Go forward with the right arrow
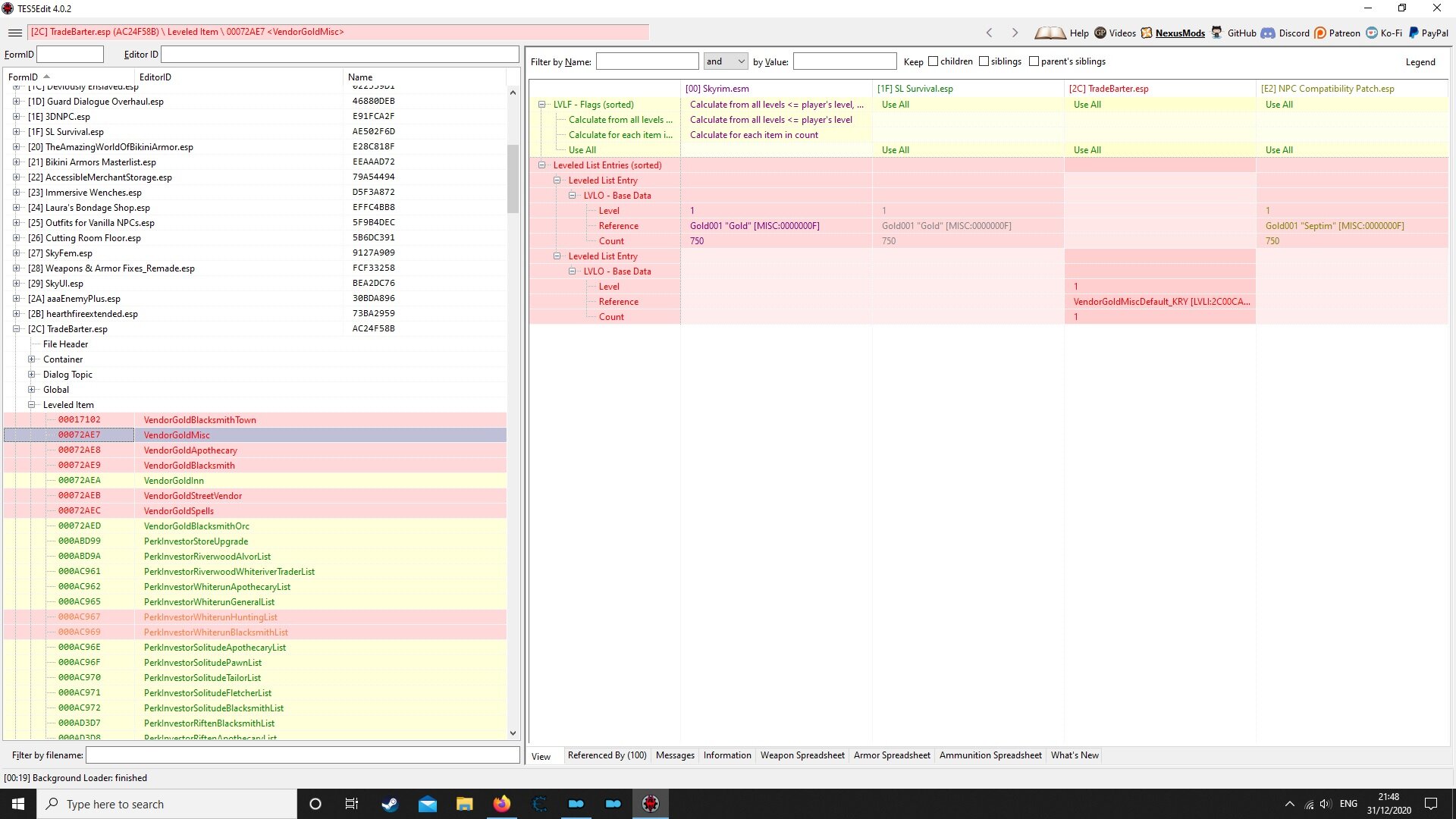The image size is (1456, 819). 1015,33
